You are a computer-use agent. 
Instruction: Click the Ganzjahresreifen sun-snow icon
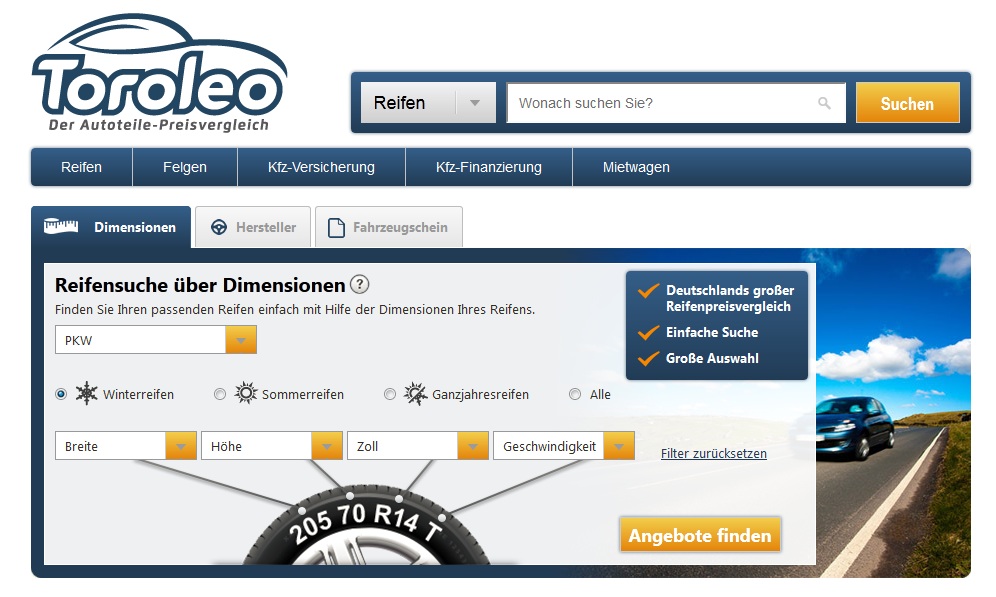[415, 394]
